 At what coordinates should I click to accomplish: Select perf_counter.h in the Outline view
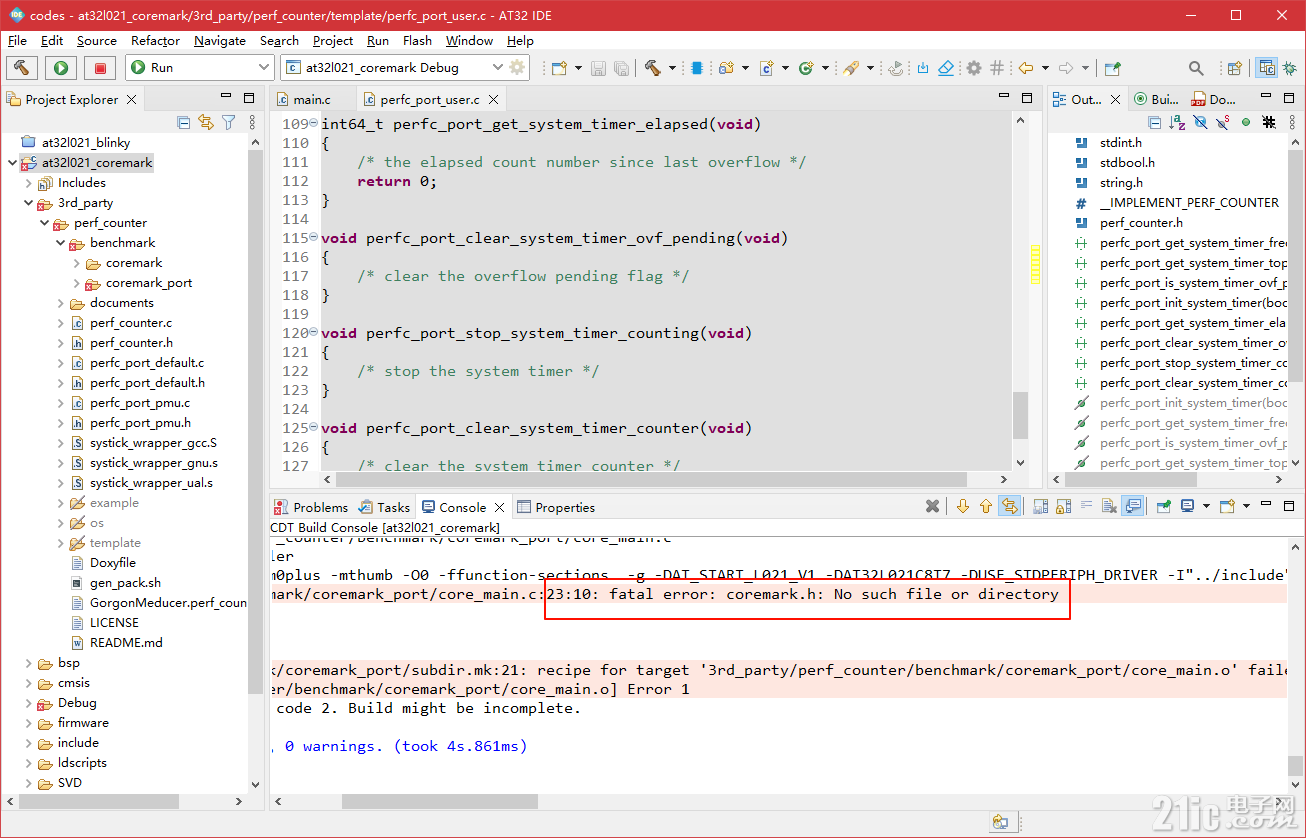[x=1141, y=223]
